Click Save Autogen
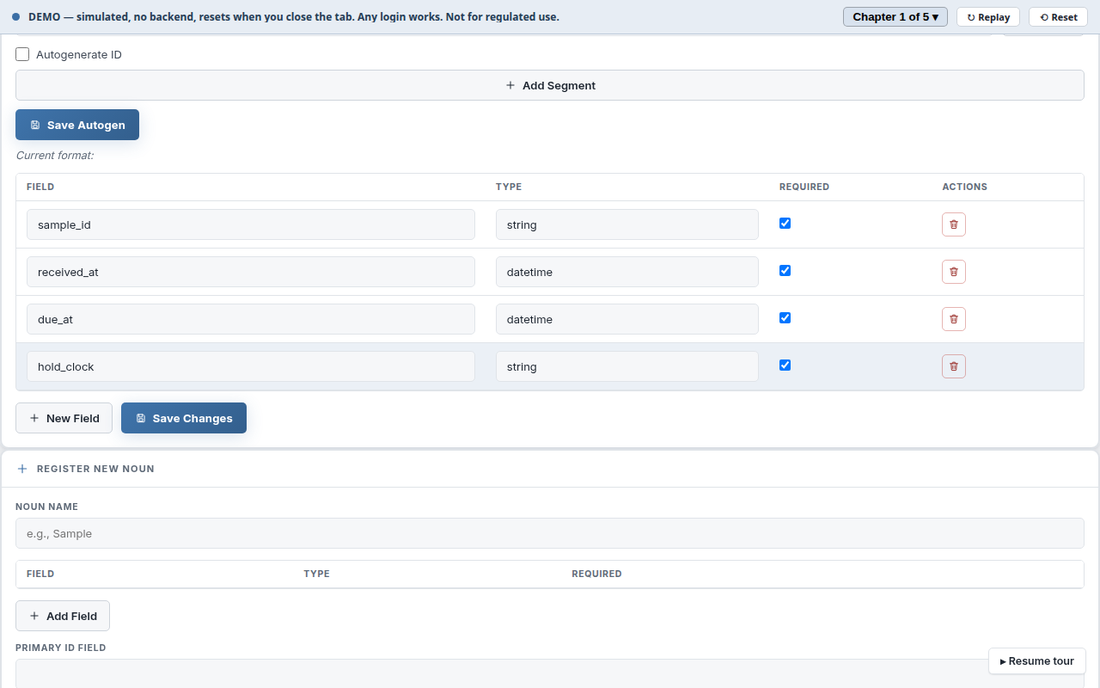 (x=77, y=125)
